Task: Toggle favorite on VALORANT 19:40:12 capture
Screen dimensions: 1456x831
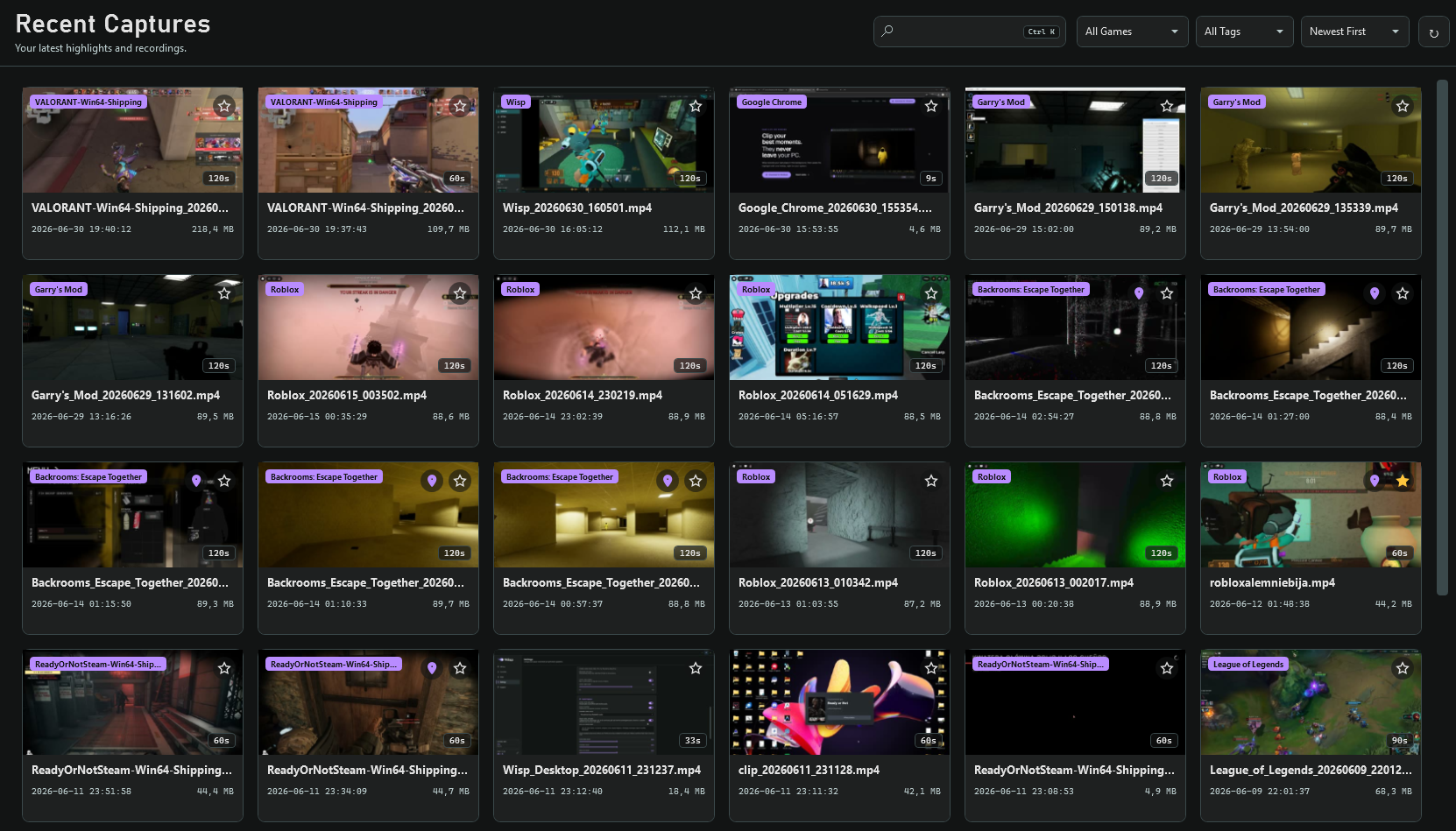Action: coord(224,106)
